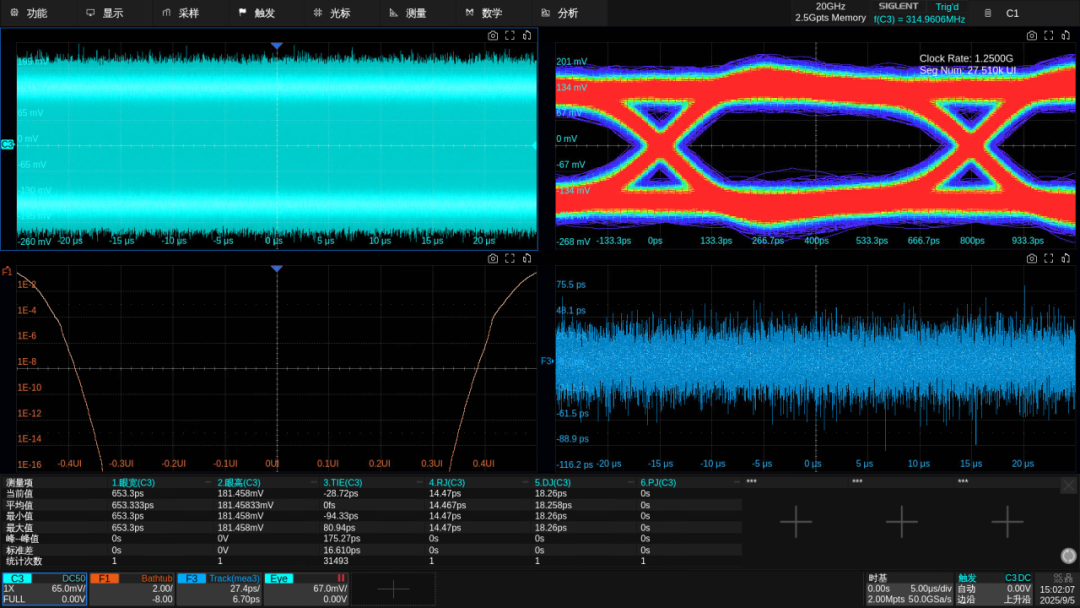Toggle the F1 Bathtub function box
Viewport: 1080px width, 608px height.
coord(132,588)
